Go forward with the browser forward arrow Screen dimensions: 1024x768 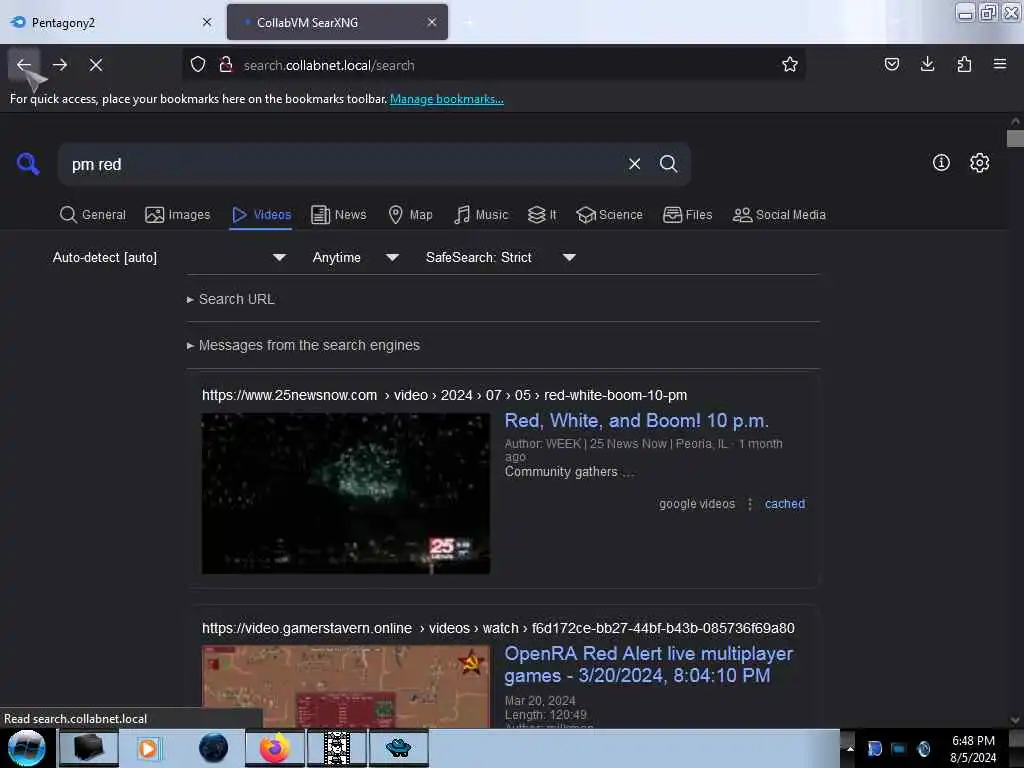tap(59, 65)
